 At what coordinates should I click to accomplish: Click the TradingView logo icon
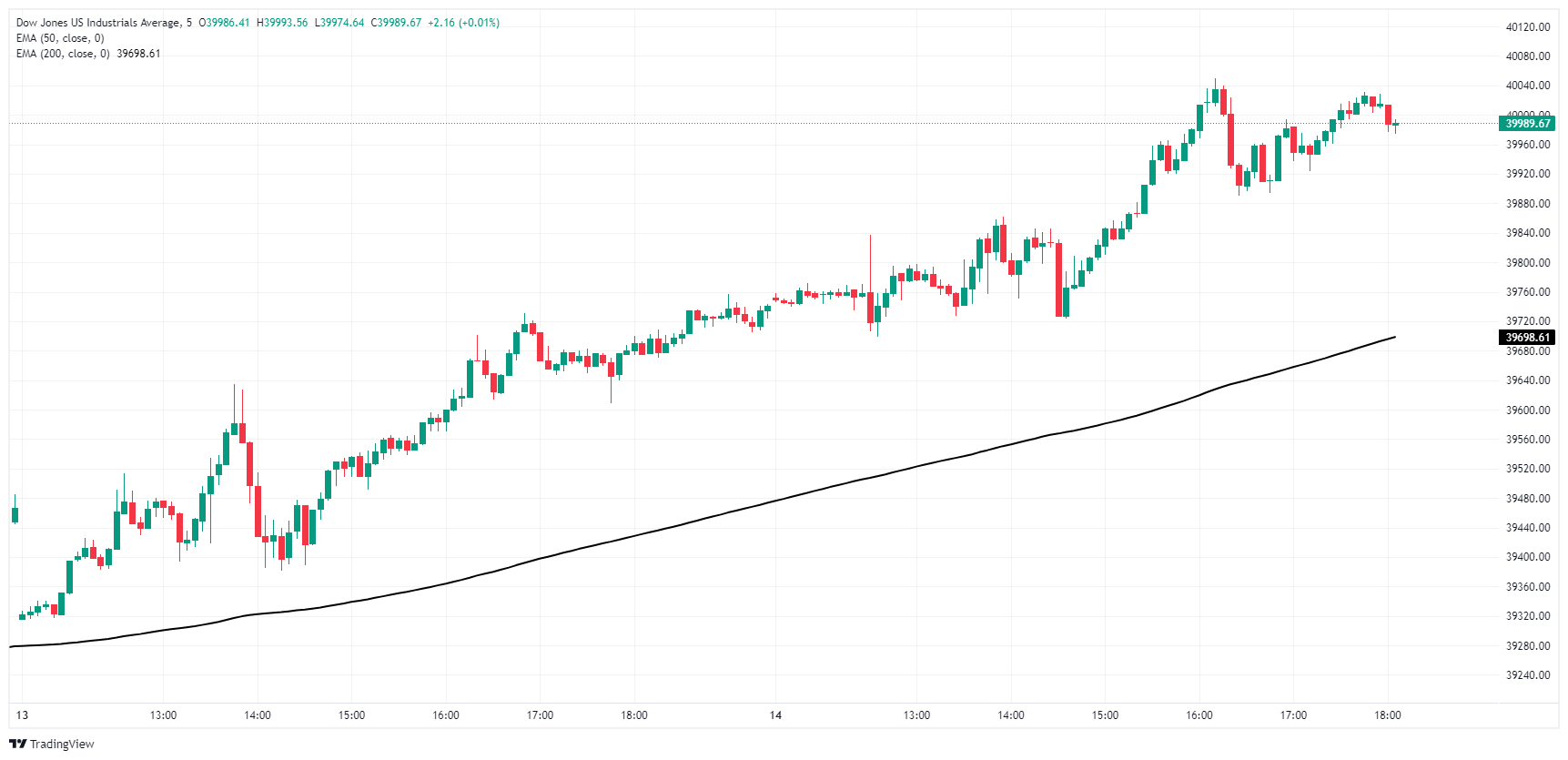coord(17,744)
